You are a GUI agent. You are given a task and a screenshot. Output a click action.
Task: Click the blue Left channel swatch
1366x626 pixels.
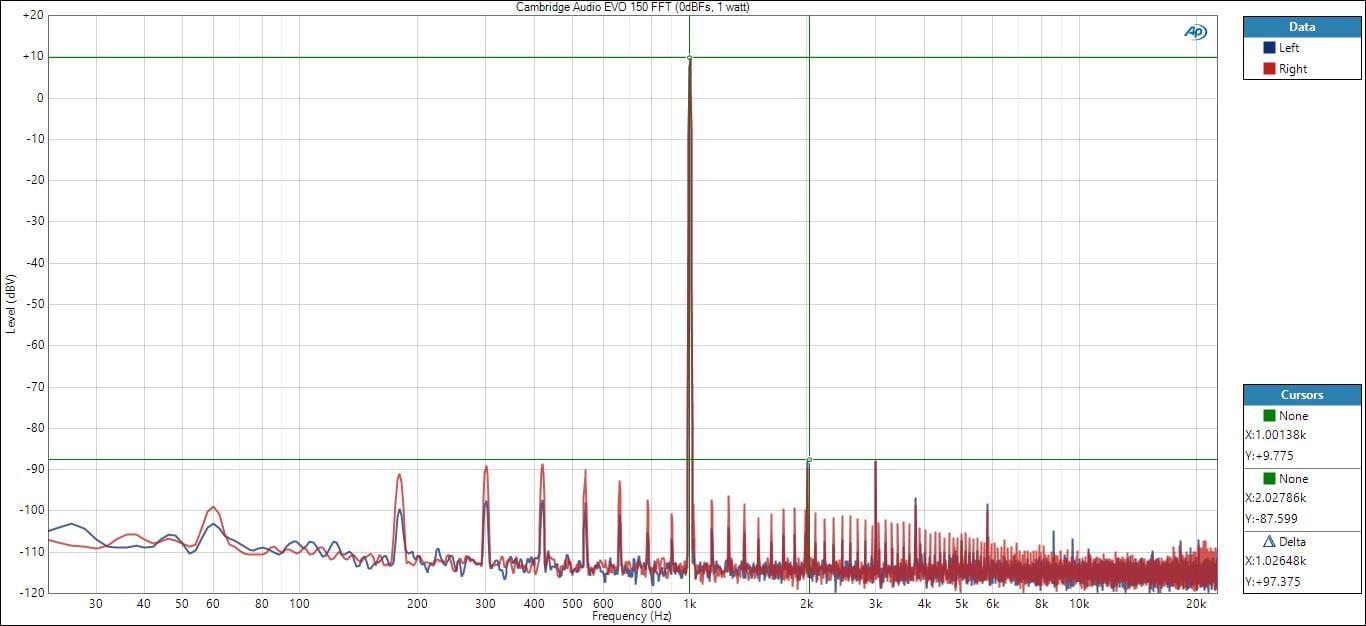point(1269,48)
